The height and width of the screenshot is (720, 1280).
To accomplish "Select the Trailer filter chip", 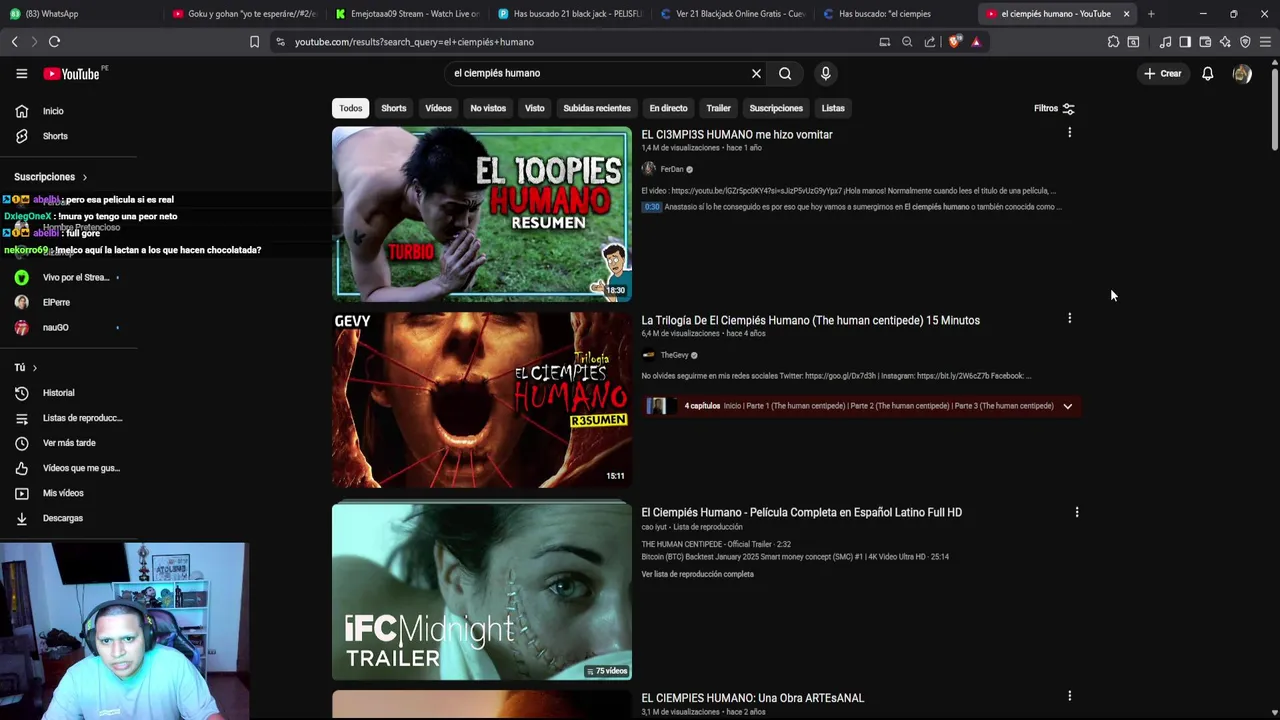I will tap(718, 108).
